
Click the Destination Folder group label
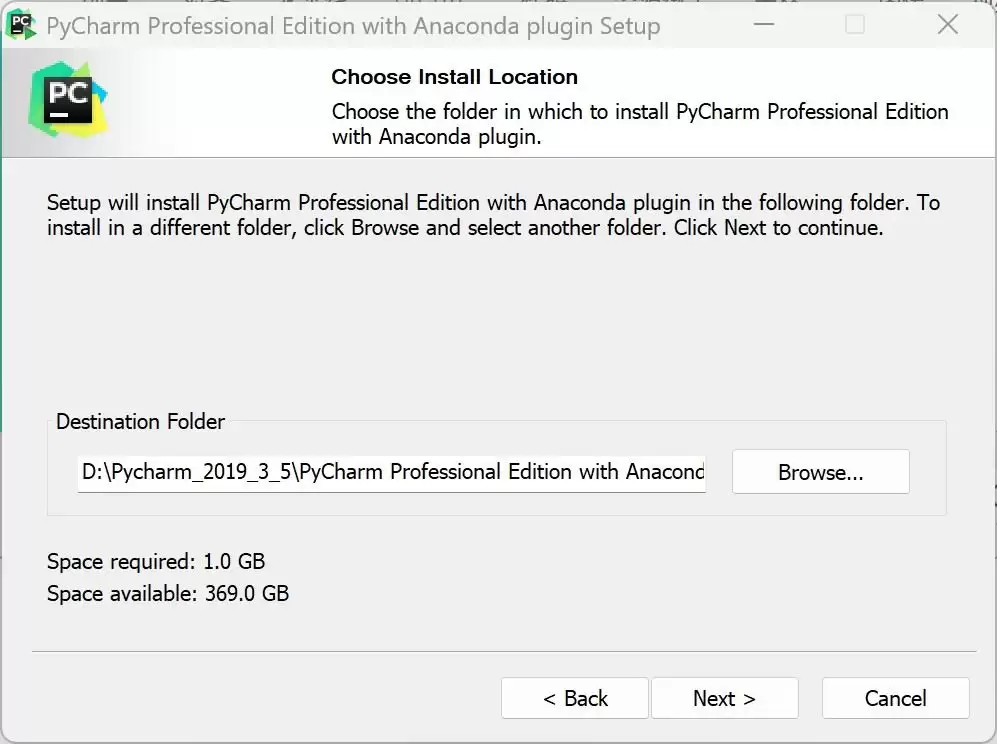coord(140,422)
